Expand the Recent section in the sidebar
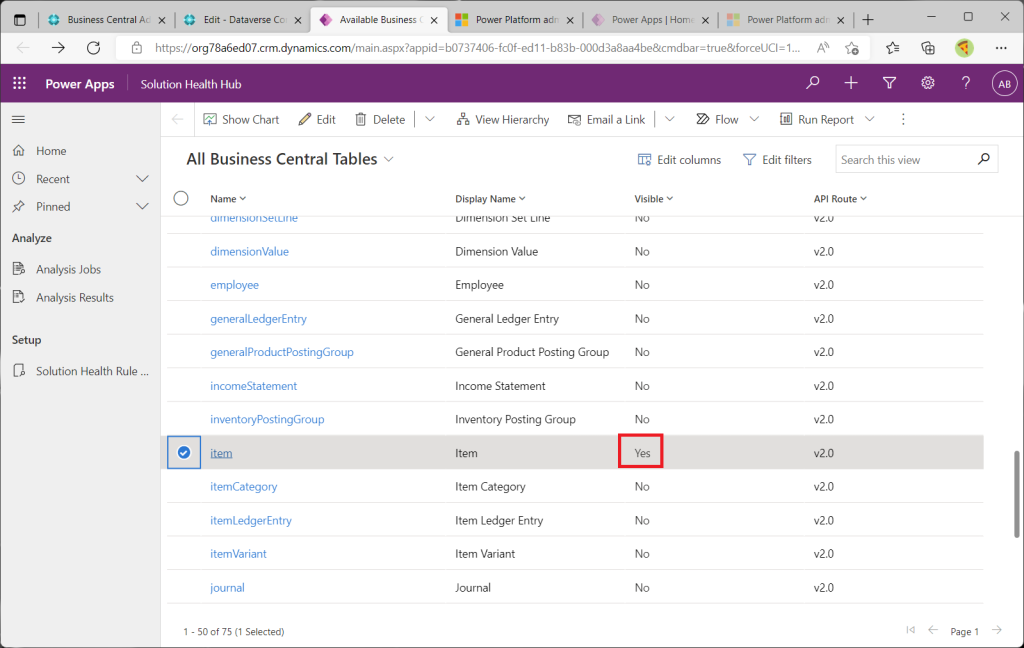This screenshot has width=1024, height=648. click(142, 179)
